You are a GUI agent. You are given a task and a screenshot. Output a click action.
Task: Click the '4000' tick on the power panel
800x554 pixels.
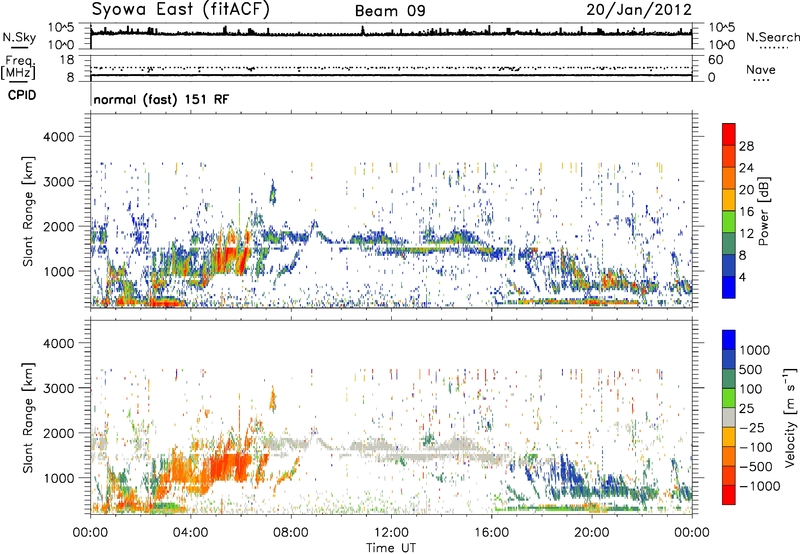click(x=58, y=137)
